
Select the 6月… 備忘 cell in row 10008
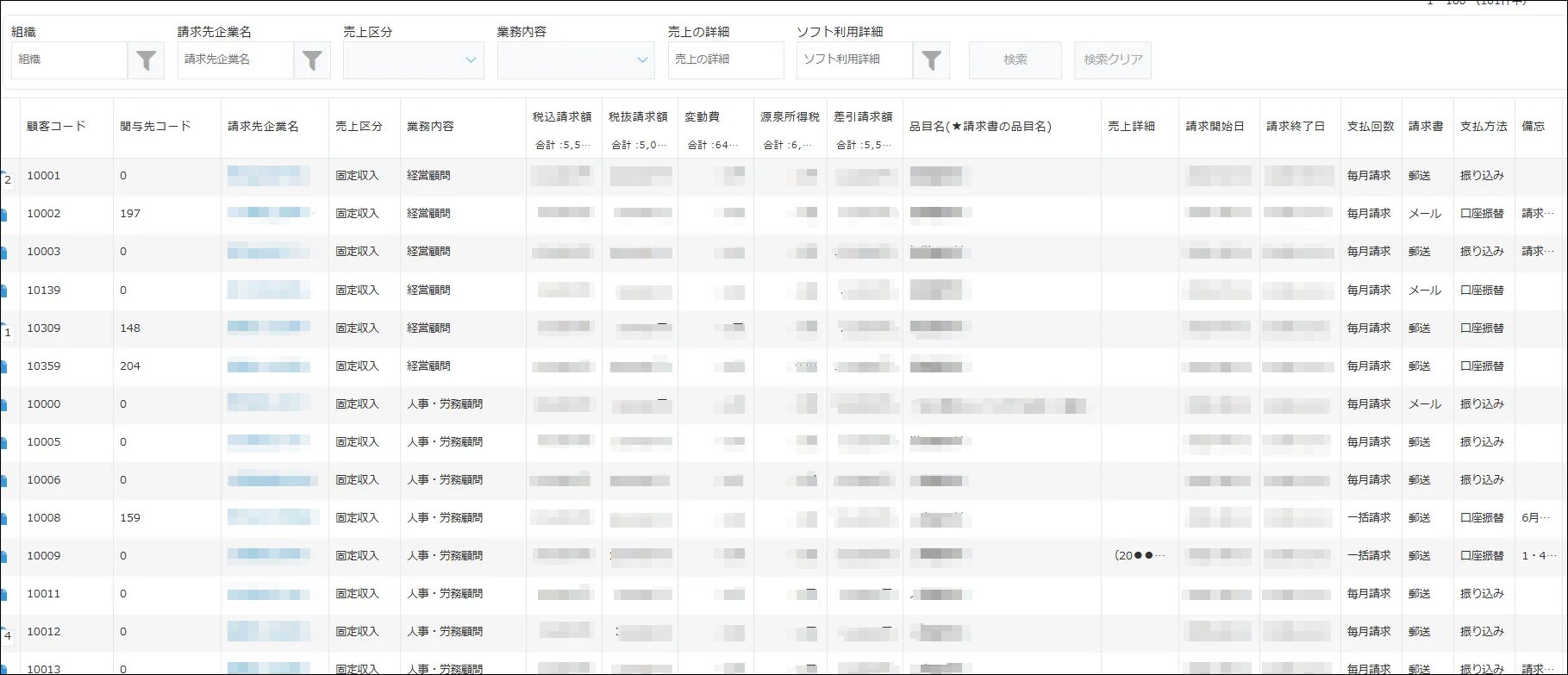point(1537,518)
